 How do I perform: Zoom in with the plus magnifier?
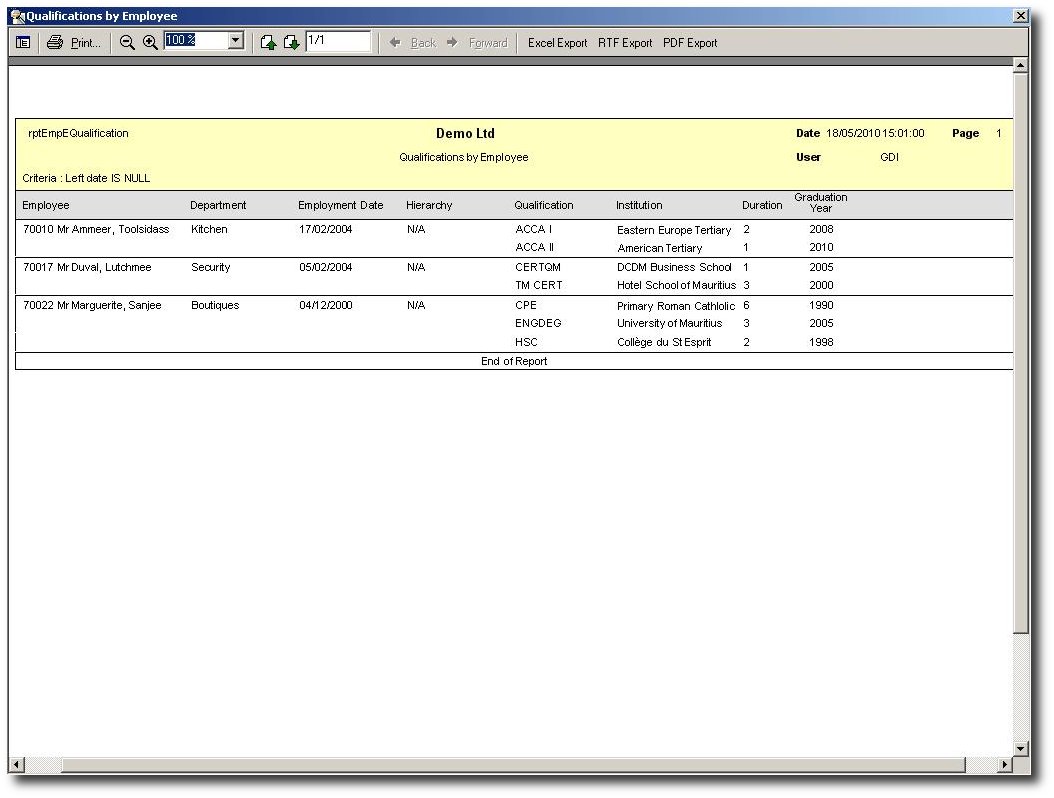[151, 42]
